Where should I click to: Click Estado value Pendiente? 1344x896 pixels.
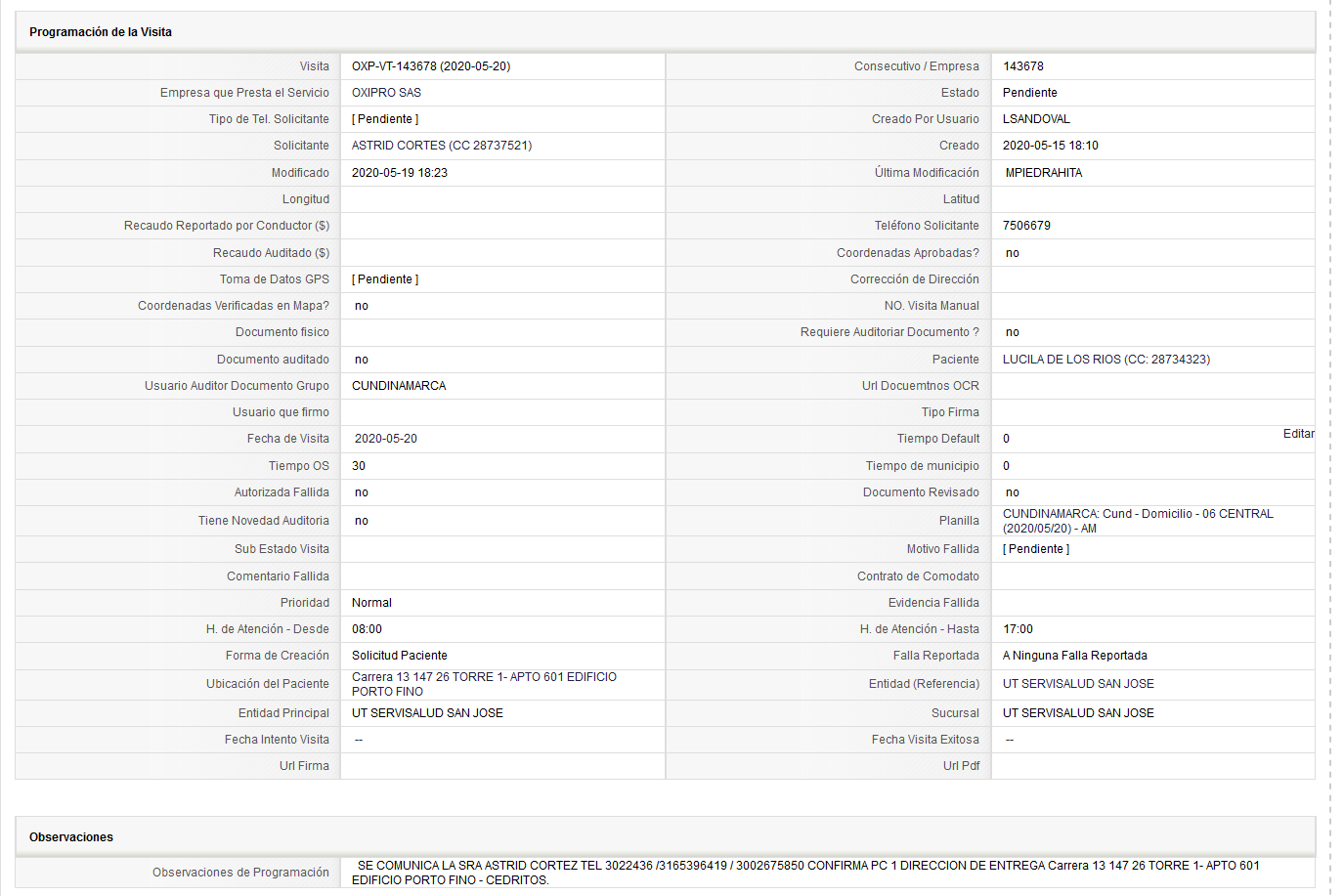(x=1030, y=93)
